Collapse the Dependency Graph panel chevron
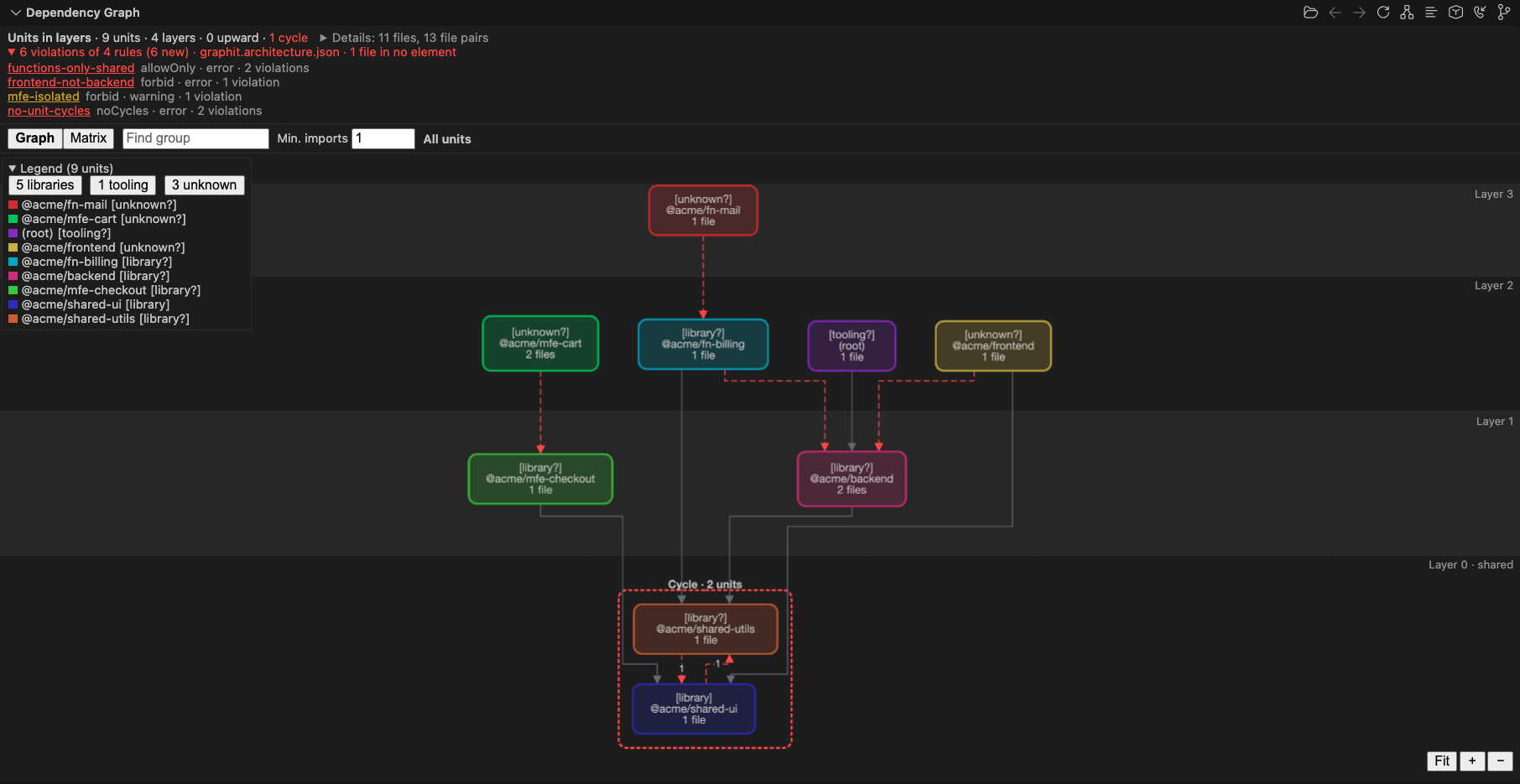1520x784 pixels. [x=16, y=13]
